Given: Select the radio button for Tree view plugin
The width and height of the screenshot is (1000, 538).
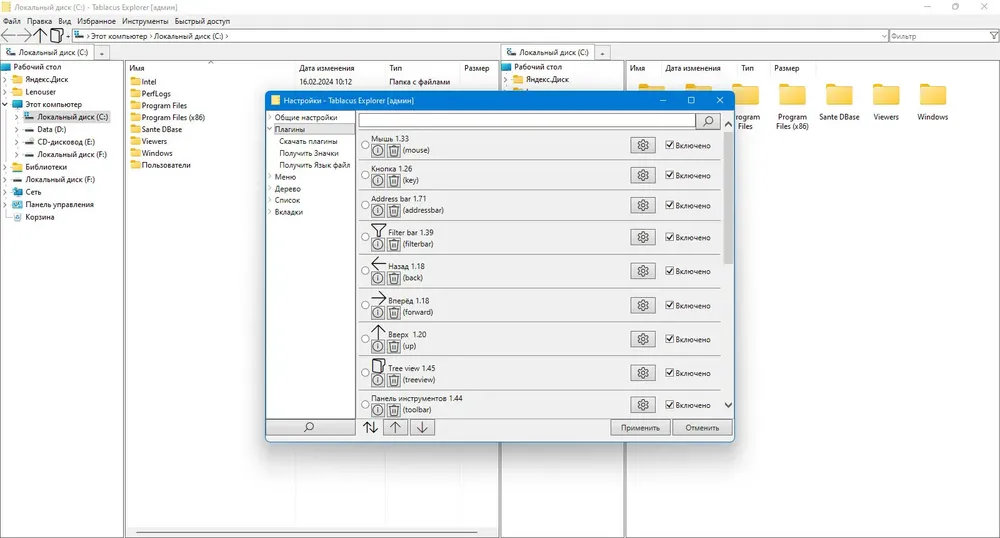Looking at the screenshot, I should pos(365,373).
